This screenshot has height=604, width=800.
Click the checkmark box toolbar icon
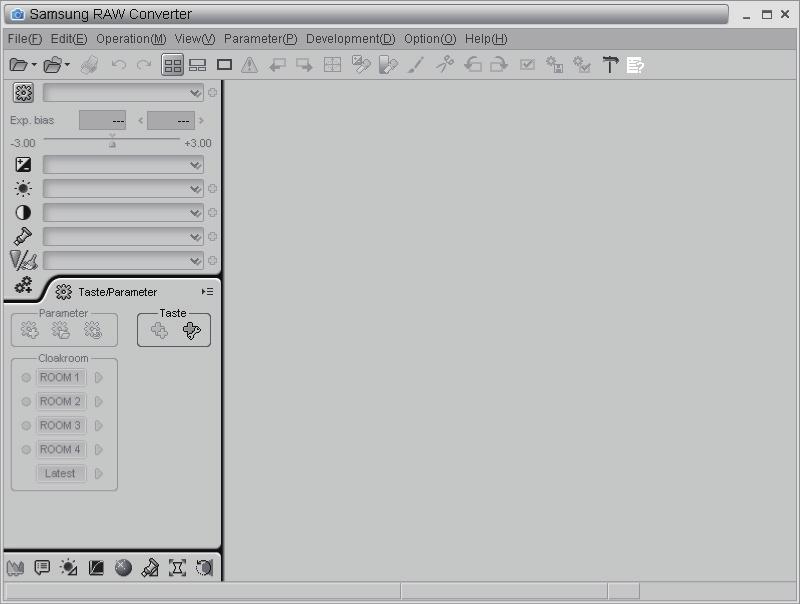coord(527,65)
